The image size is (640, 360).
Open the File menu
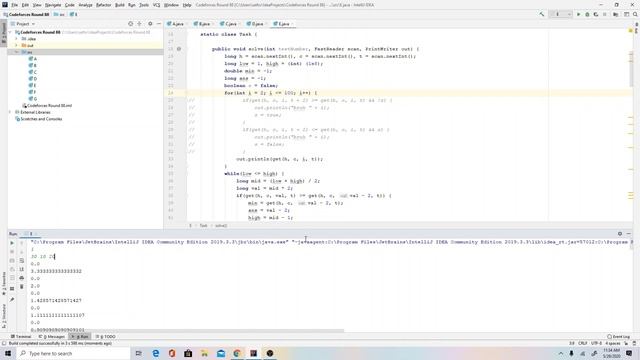[14, 5]
